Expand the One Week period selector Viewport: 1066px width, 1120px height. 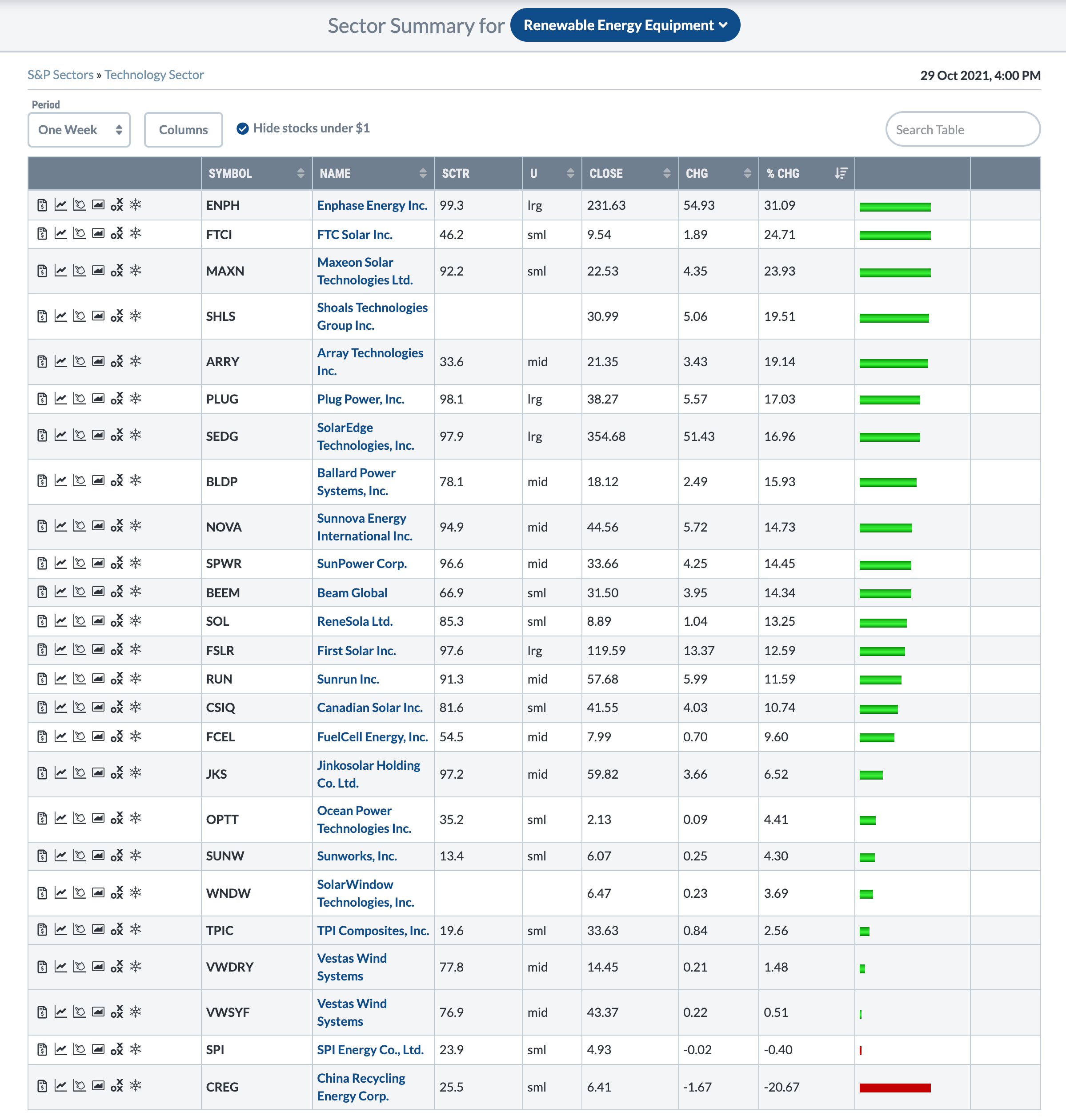[79, 130]
